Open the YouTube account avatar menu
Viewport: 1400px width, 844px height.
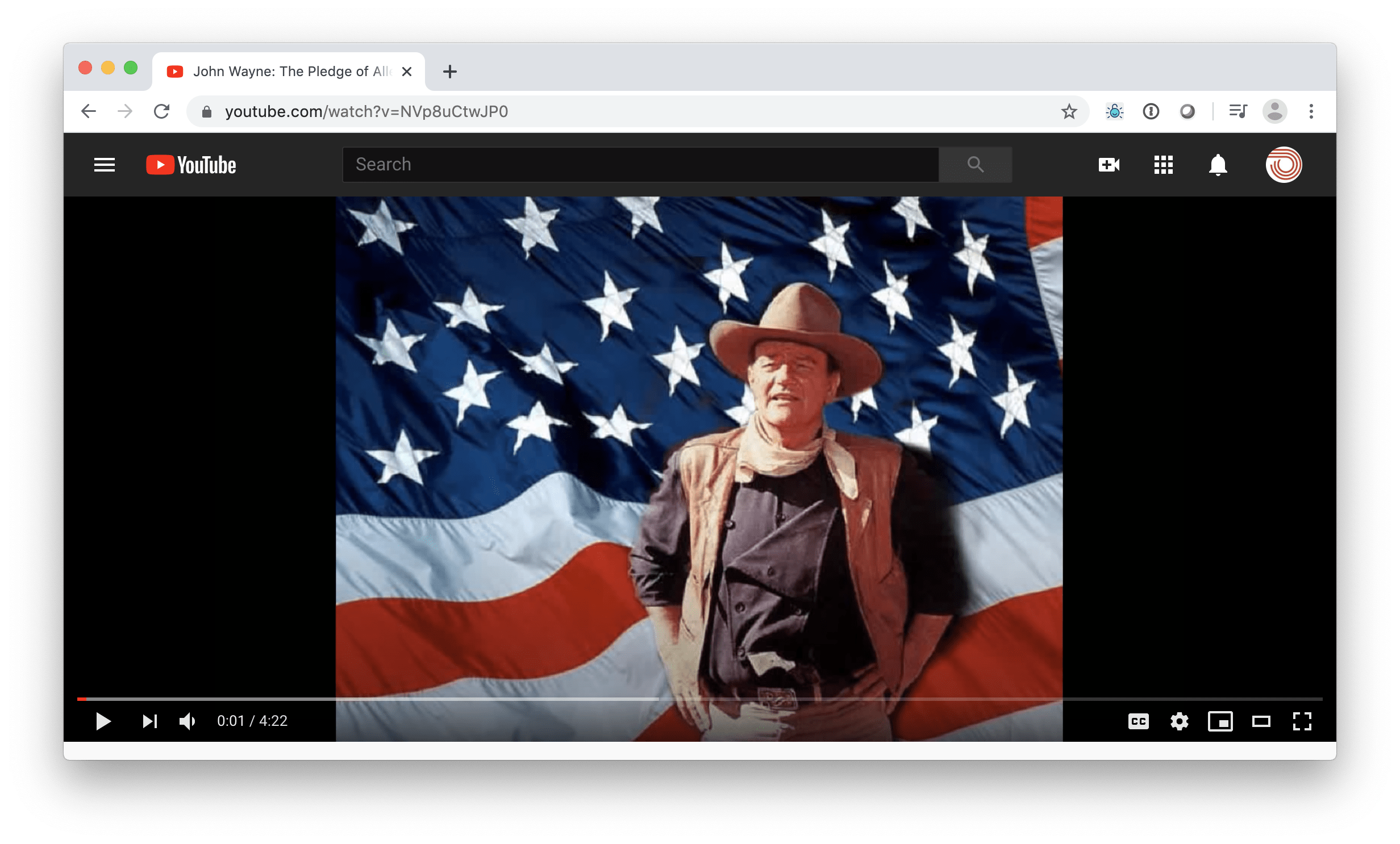pos(1284,165)
